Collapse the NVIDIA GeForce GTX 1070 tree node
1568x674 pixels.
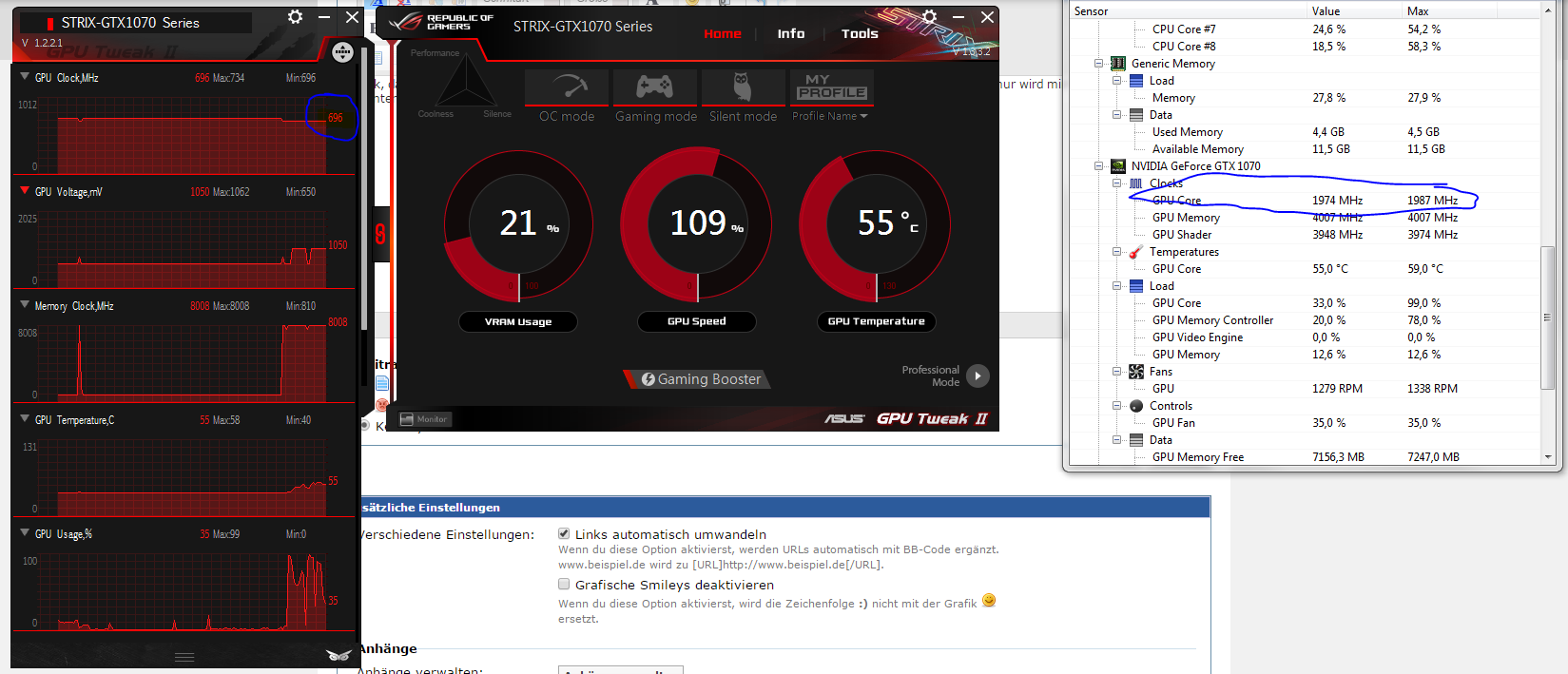click(x=1099, y=166)
